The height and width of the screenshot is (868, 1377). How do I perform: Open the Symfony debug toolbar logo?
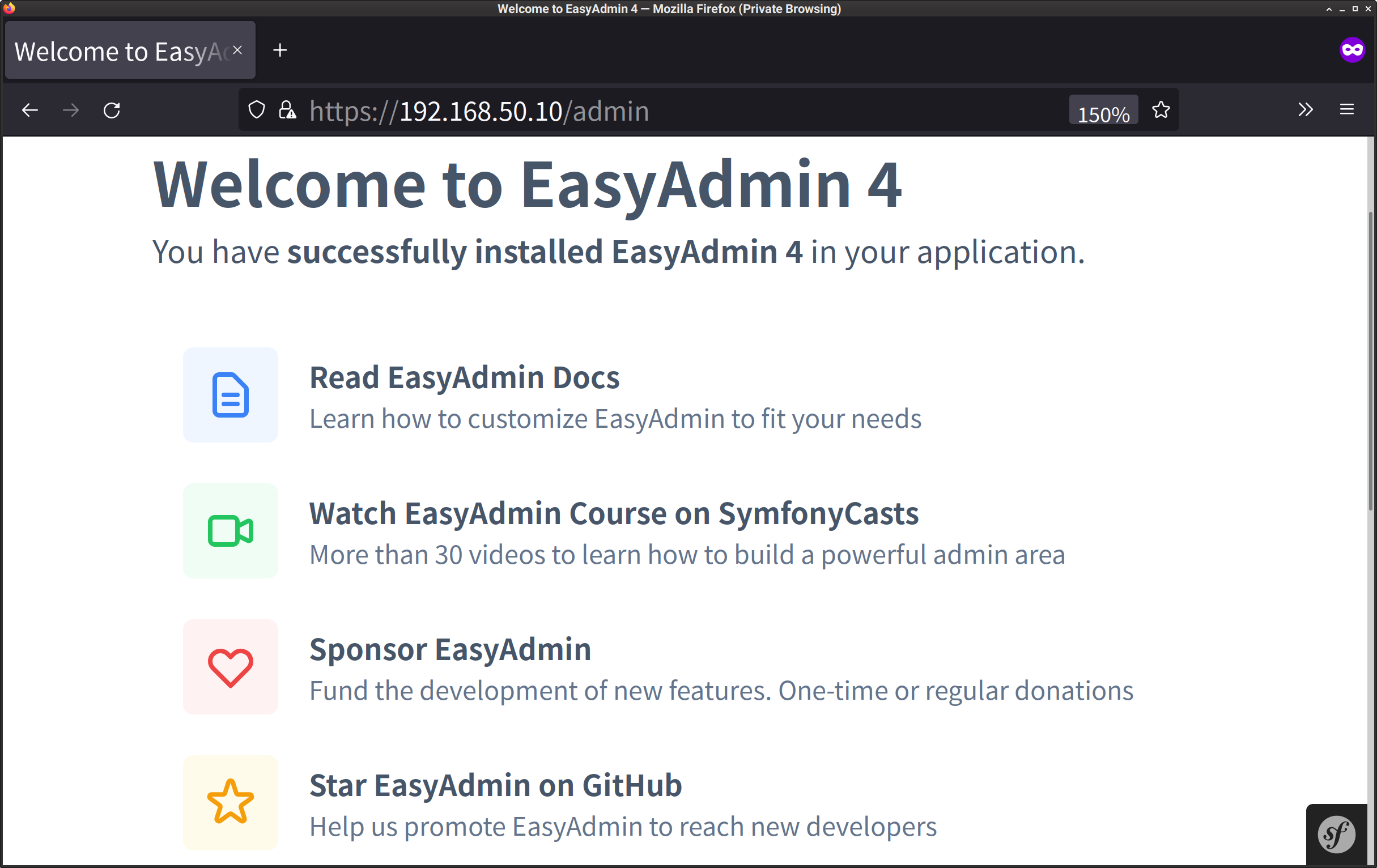tap(1336, 834)
